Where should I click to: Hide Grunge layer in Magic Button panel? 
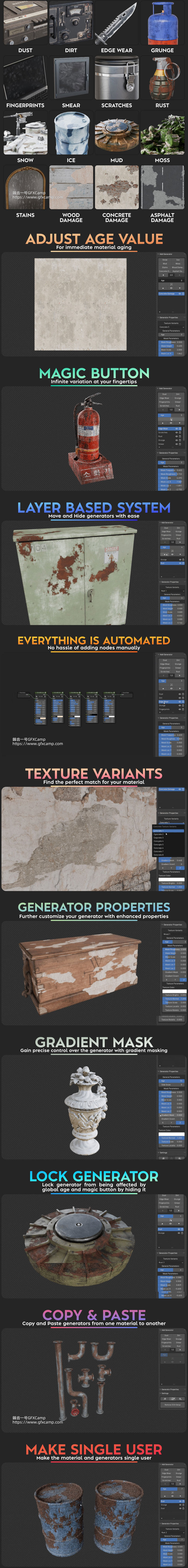[177, 440]
